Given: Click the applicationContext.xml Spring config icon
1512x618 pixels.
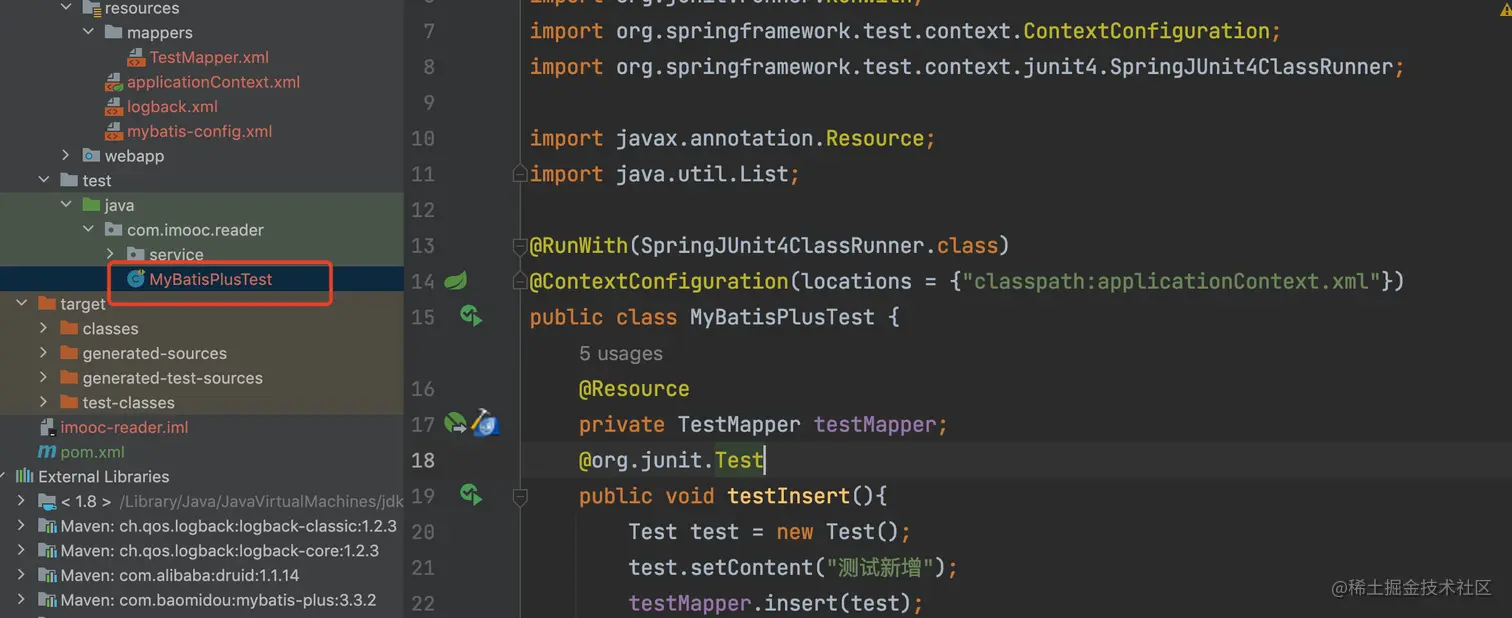Looking at the screenshot, I should (x=113, y=82).
